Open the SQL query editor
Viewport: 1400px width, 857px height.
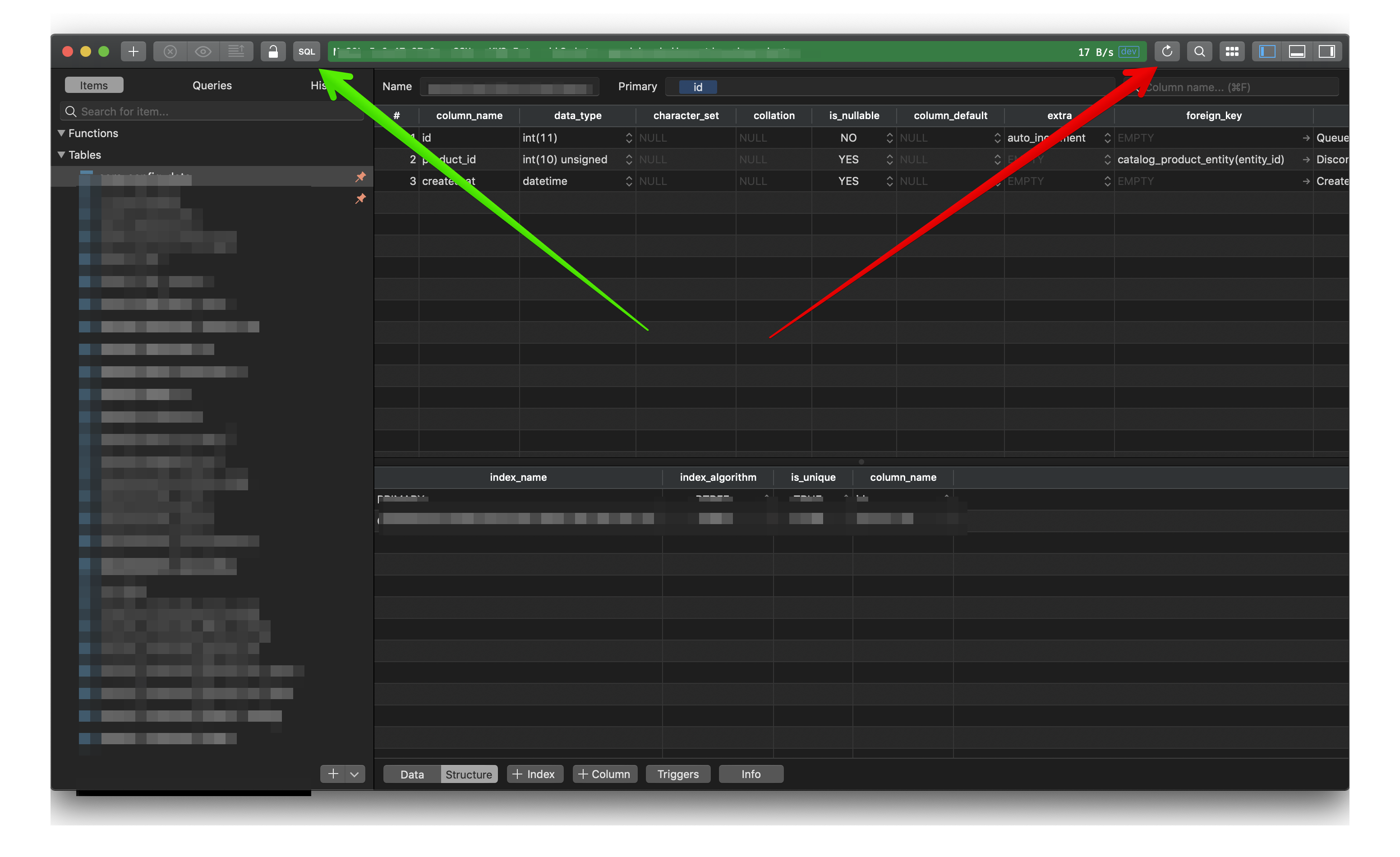pyautogui.click(x=306, y=51)
